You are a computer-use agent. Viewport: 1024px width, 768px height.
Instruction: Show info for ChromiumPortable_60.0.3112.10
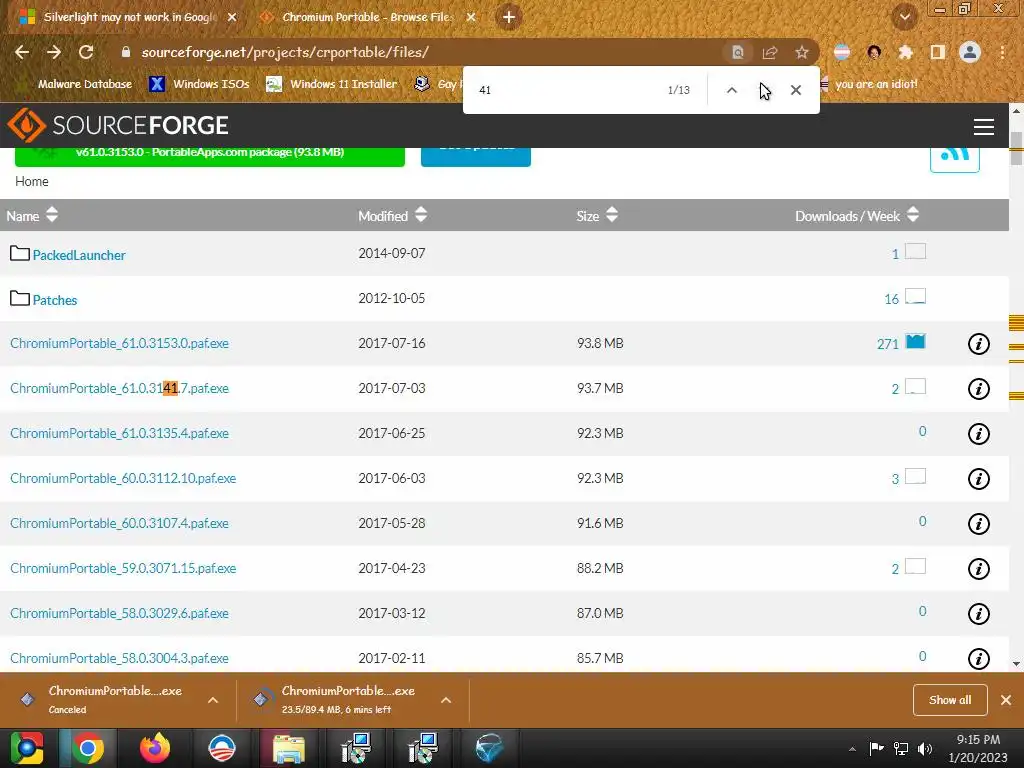(x=978, y=479)
